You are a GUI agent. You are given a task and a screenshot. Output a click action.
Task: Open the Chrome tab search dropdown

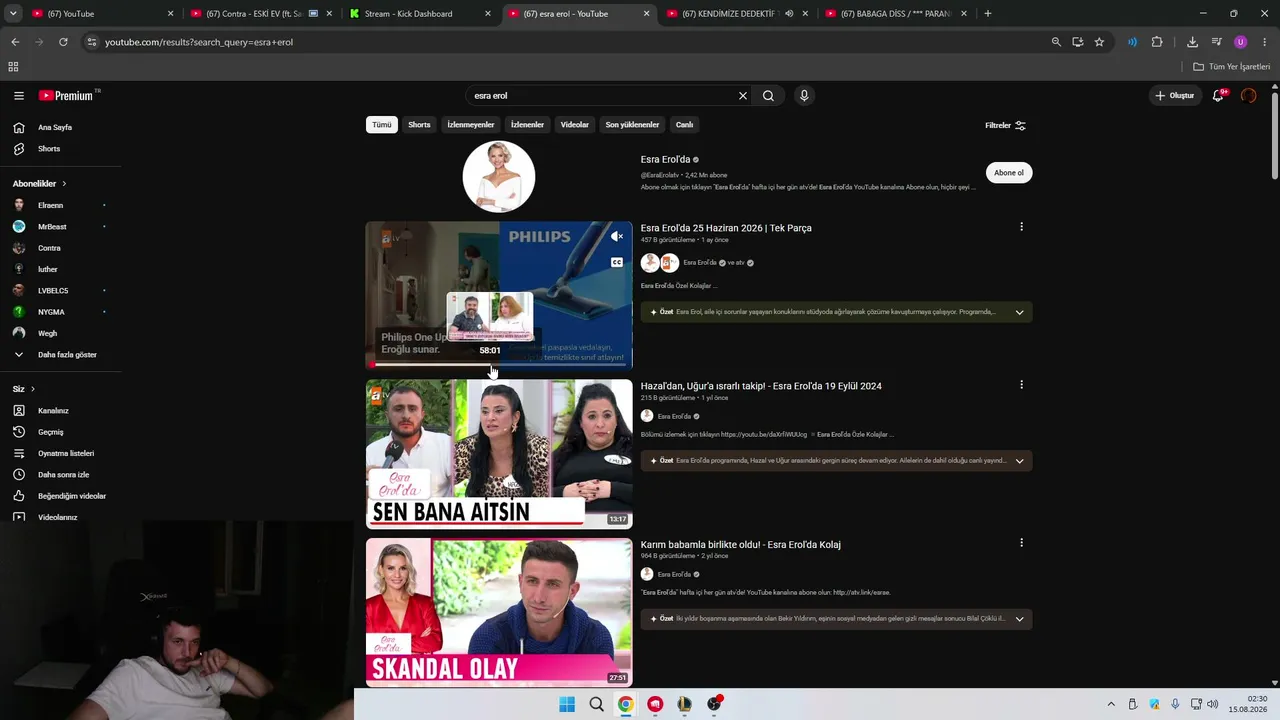[13, 14]
